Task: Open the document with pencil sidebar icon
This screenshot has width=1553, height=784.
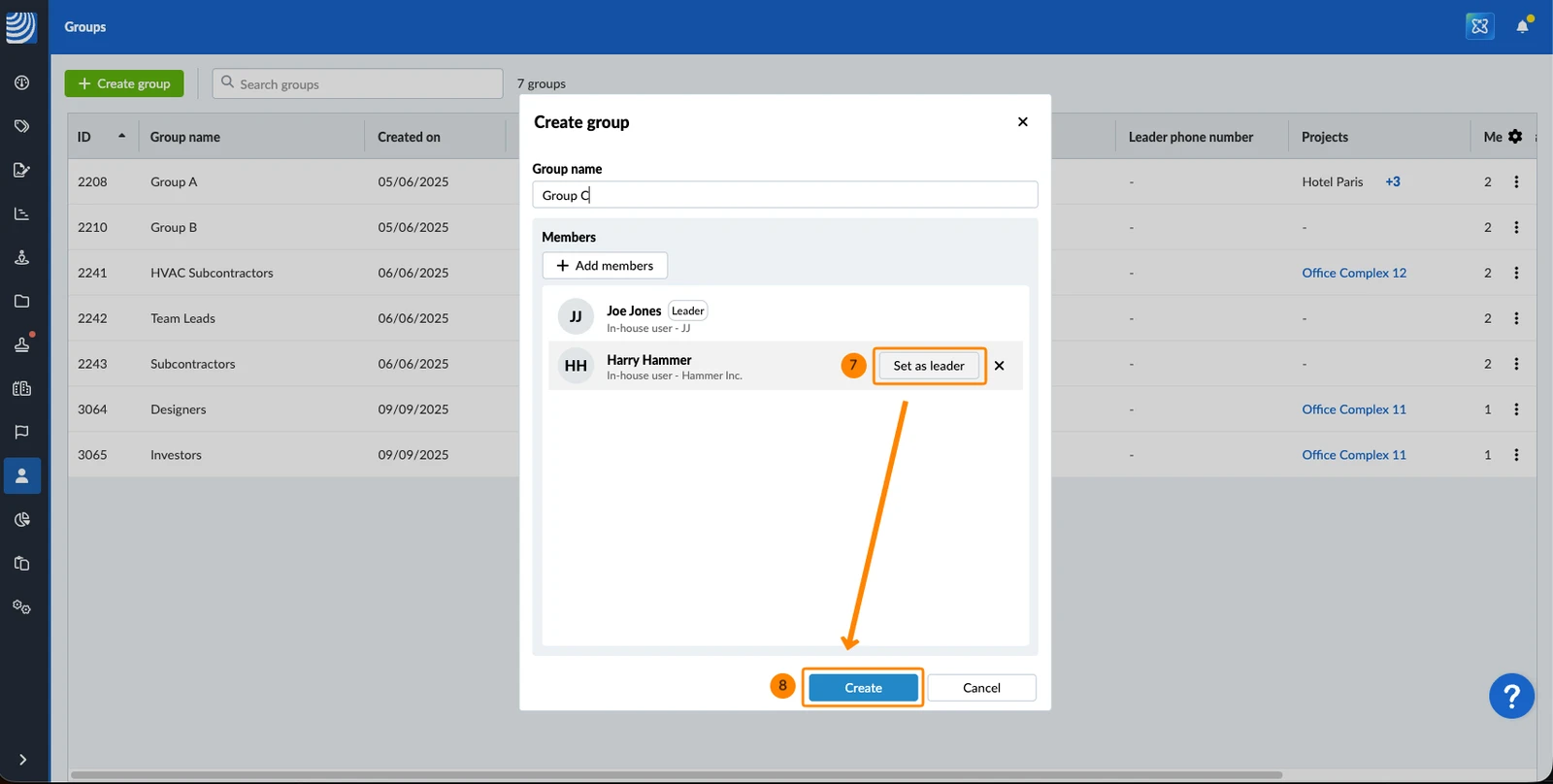Action: [21, 170]
